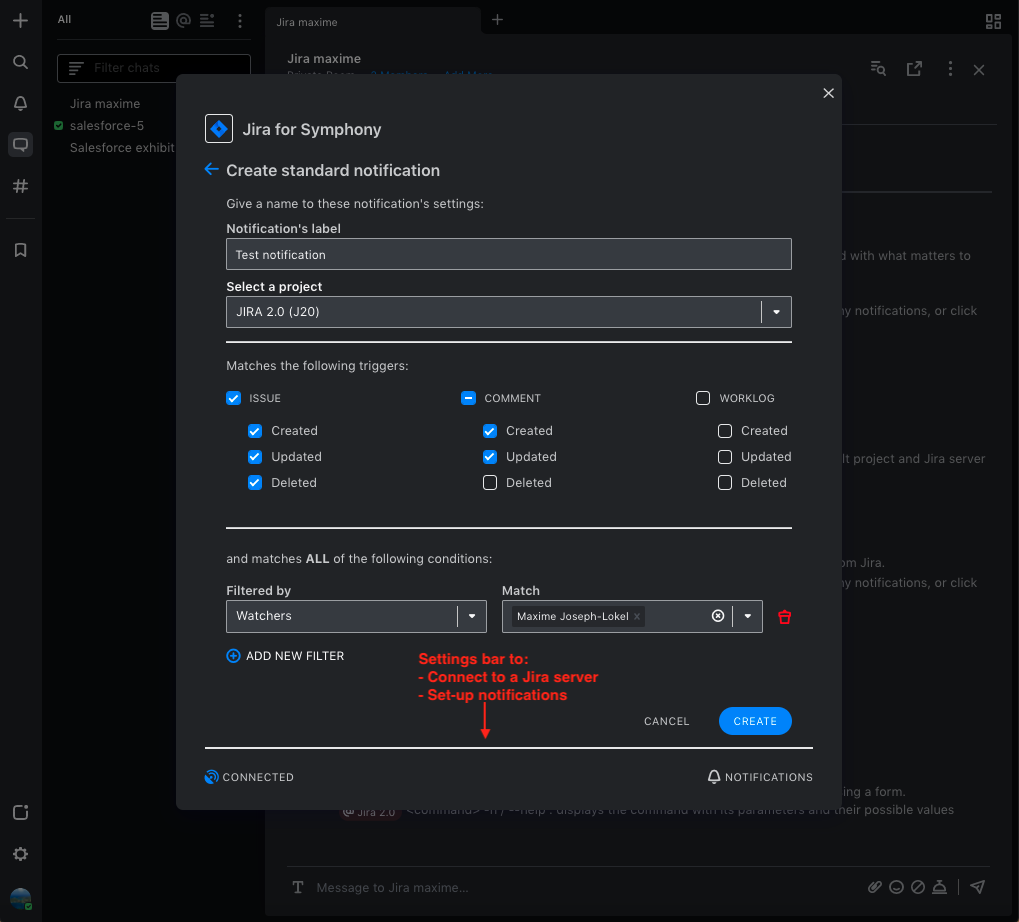This screenshot has height=922, width=1019.
Task: Click the square compose icon above the settings gear
Action: [20, 812]
